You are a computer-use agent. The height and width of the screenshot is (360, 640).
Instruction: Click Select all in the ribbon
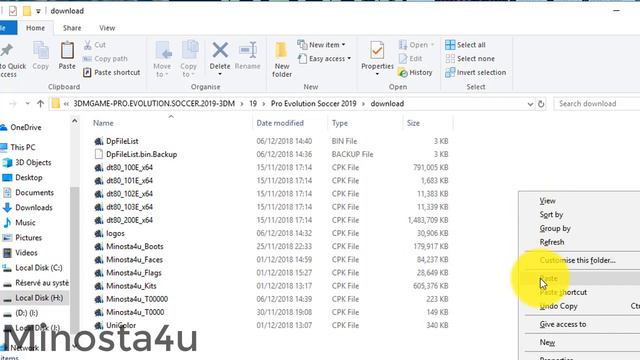(465, 45)
